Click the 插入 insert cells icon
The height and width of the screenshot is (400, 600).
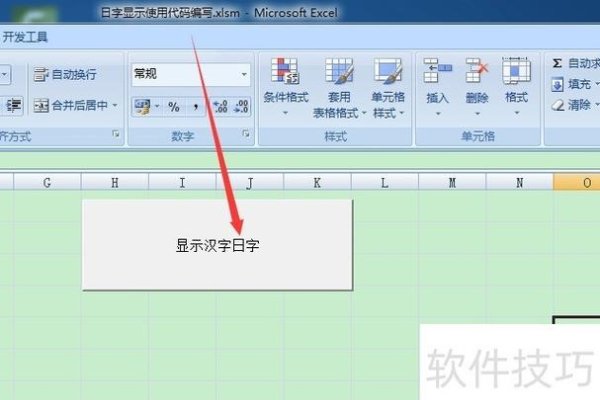coord(437,71)
